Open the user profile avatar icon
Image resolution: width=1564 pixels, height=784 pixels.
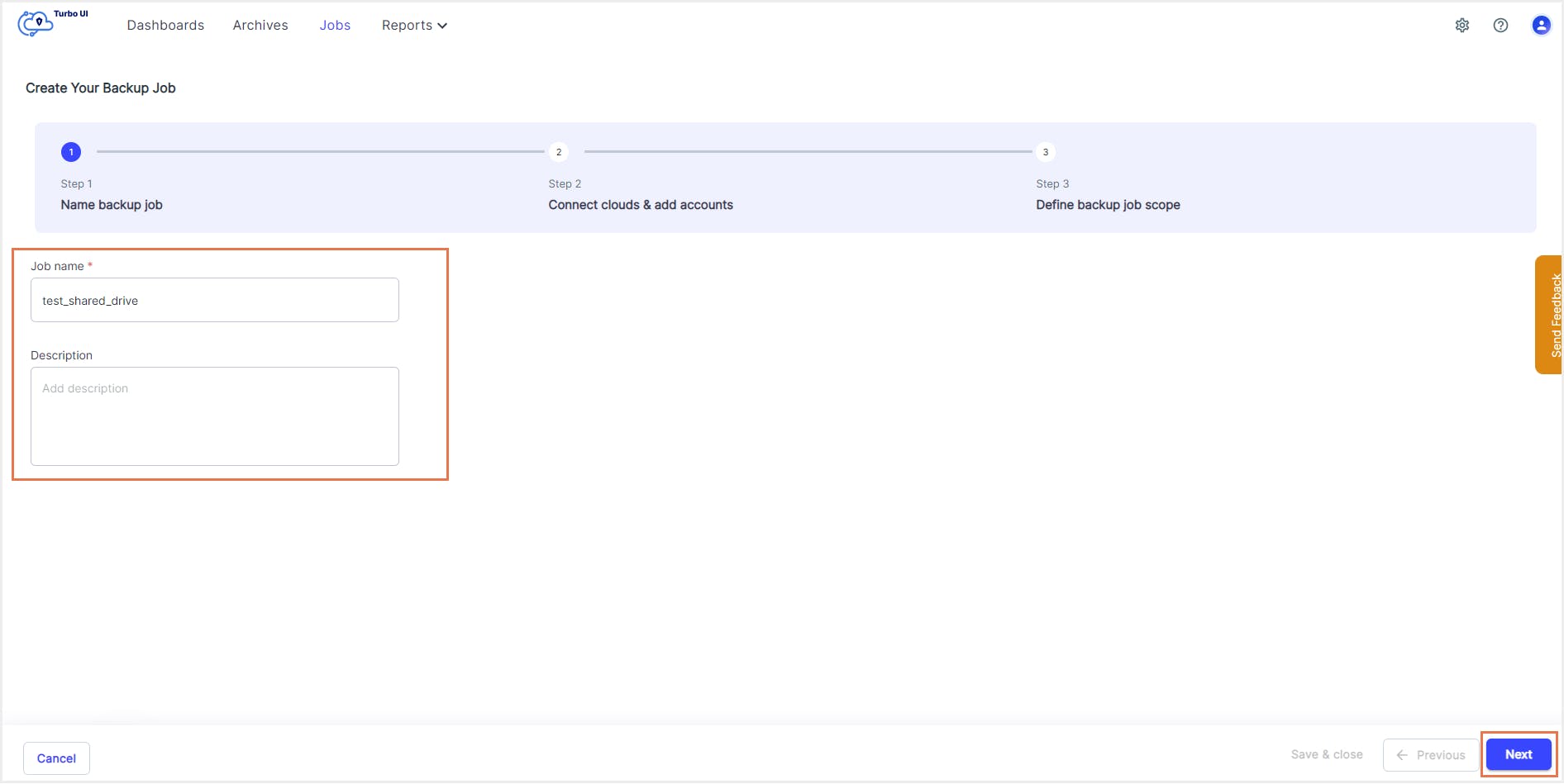(1541, 25)
